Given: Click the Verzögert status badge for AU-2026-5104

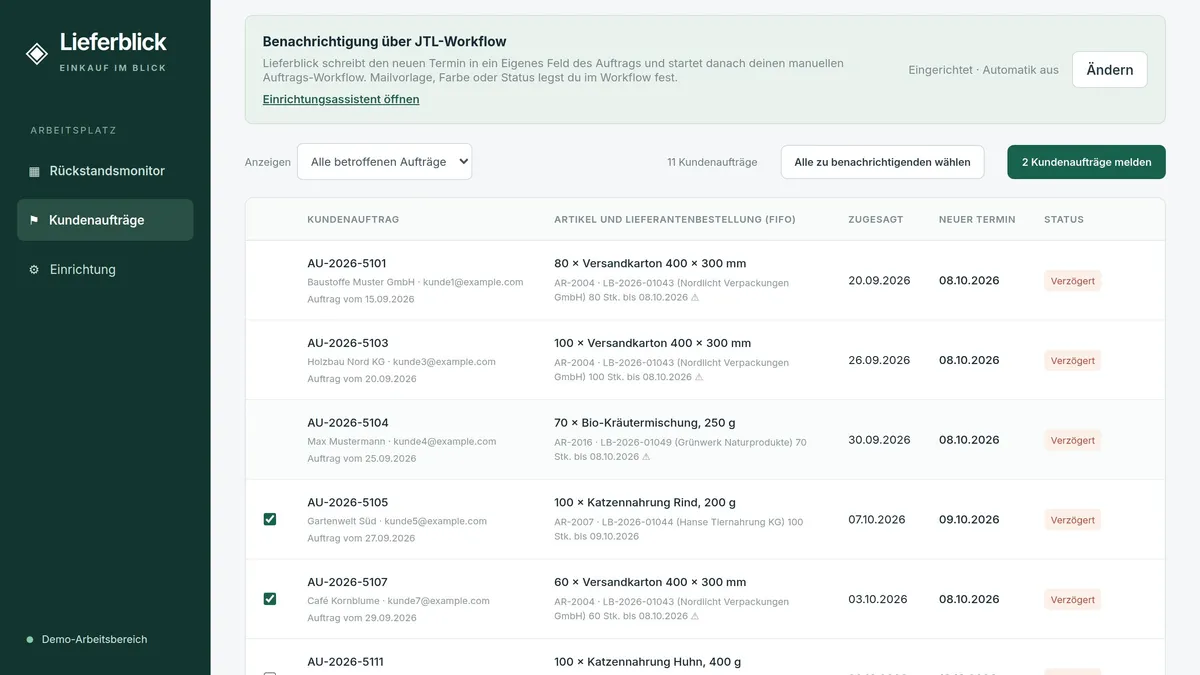Looking at the screenshot, I should (x=1072, y=440).
